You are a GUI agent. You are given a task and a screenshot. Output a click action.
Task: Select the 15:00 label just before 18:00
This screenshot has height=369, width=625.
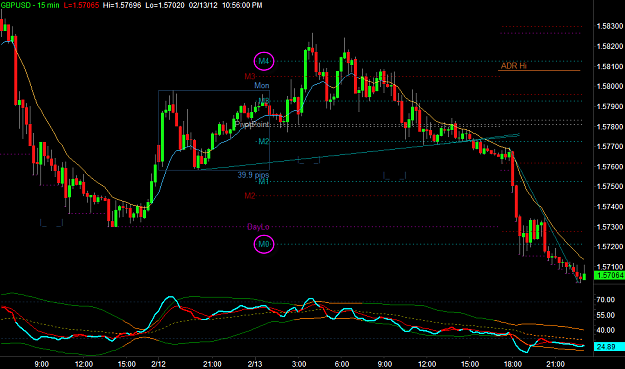[470, 364]
